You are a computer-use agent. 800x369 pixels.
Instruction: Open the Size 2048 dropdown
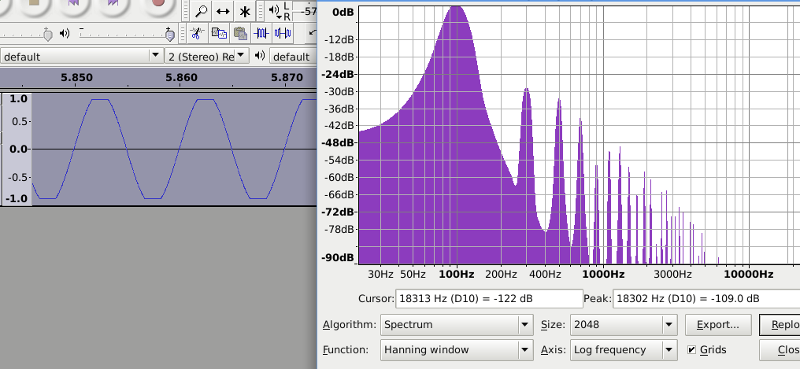pos(623,325)
